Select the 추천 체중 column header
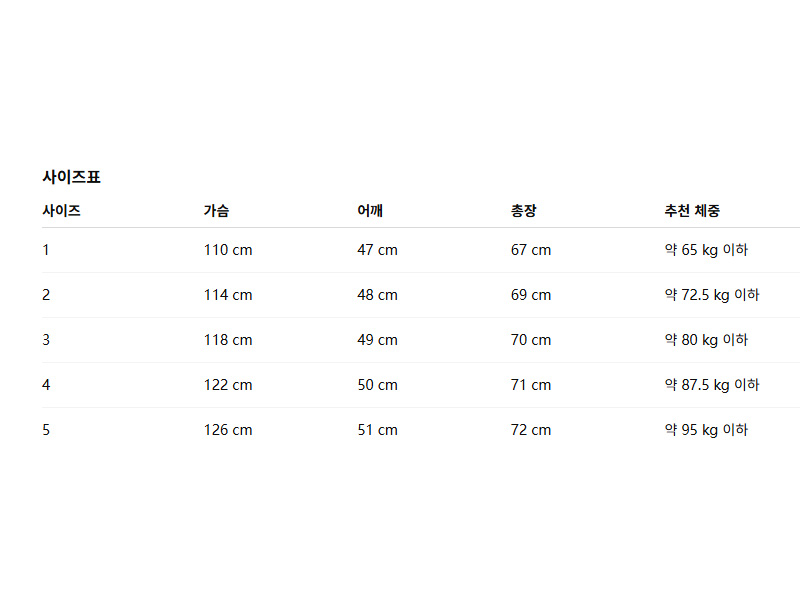The height and width of the screenshot is (600, 800). (x=692, y=211)
